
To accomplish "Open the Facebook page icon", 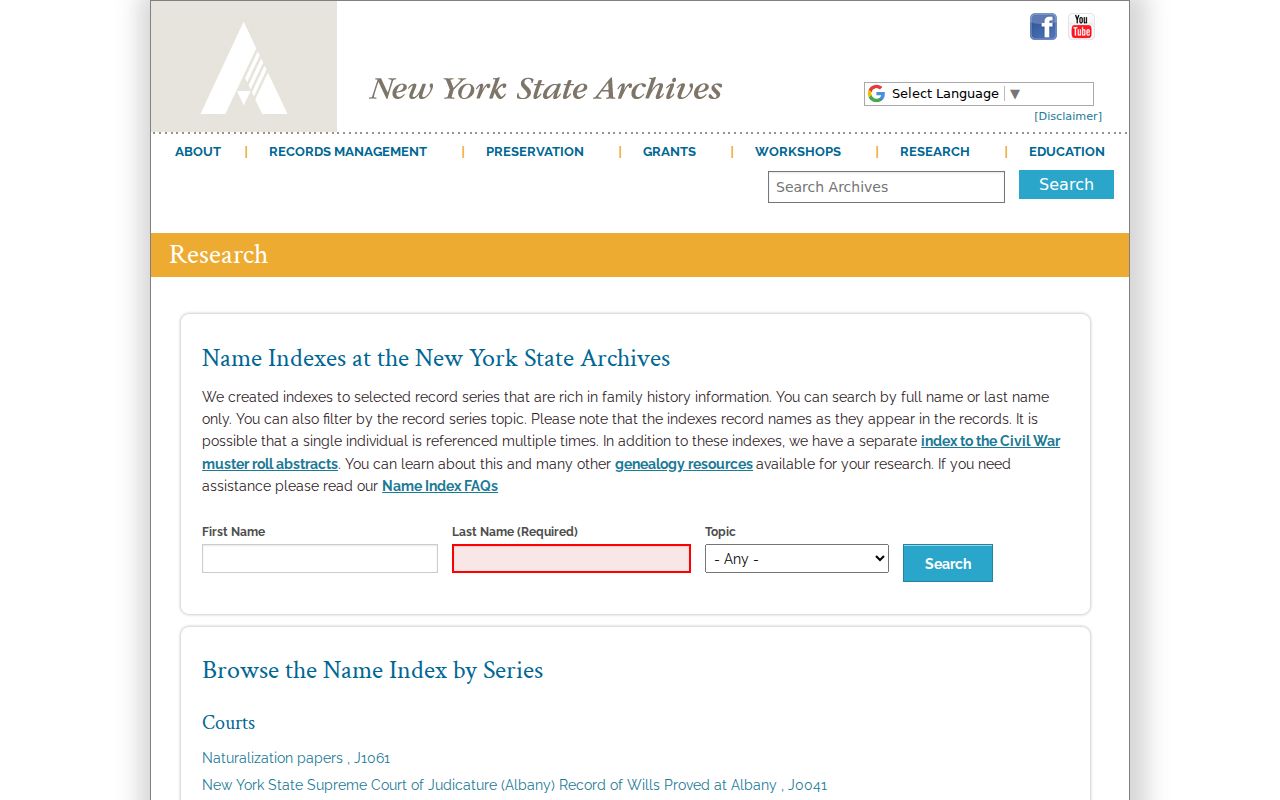I will click(x=1043, y=27).
